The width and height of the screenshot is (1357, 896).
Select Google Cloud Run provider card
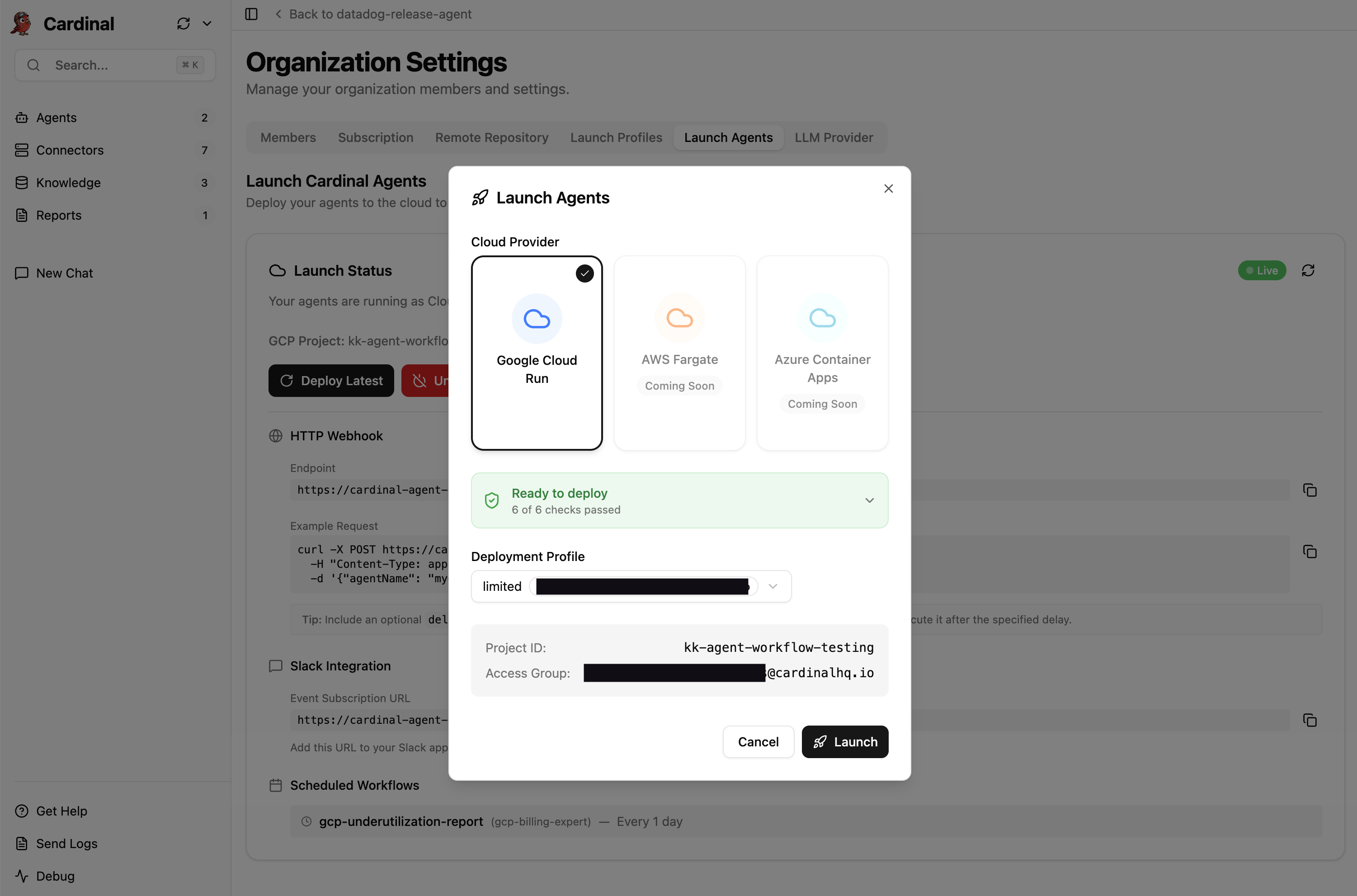click(x=537, y=353)
